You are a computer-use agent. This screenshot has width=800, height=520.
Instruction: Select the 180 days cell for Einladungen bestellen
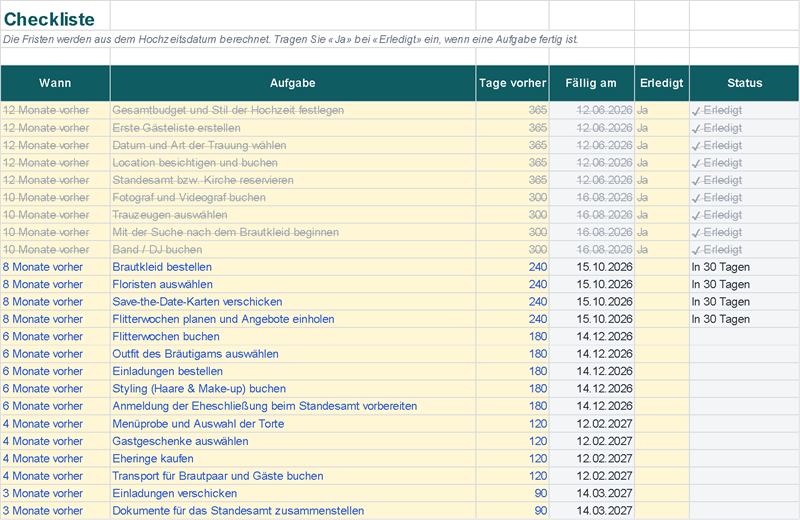point(512,371)
